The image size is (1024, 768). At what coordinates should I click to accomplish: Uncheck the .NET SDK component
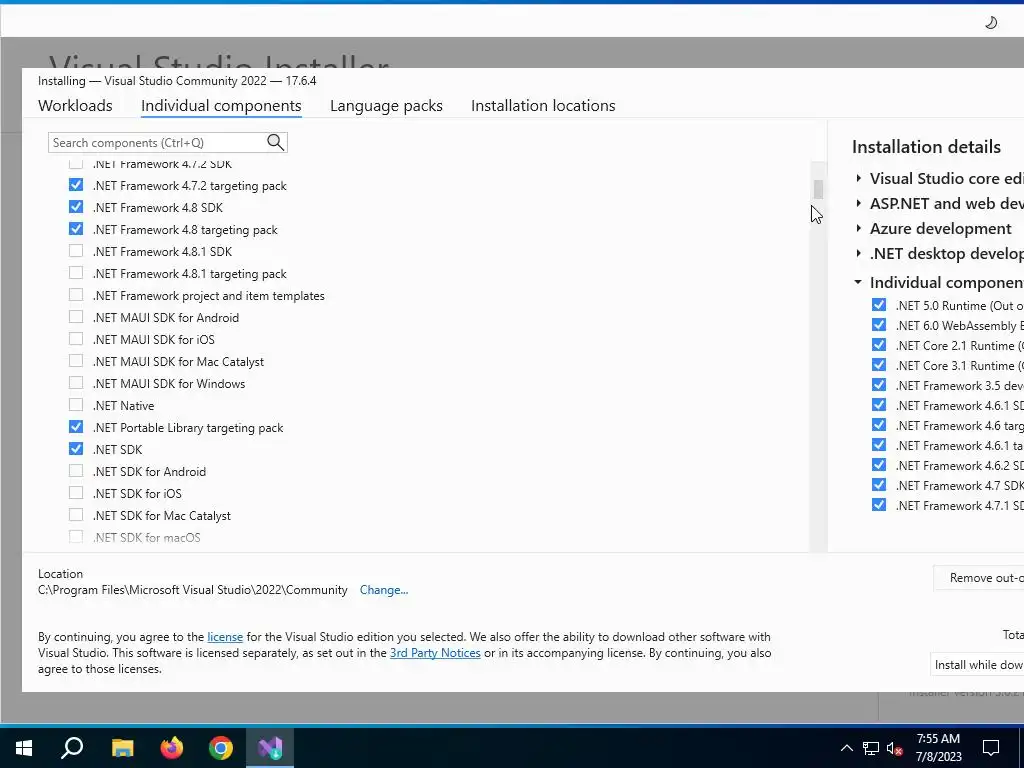(x=76, y=449)
